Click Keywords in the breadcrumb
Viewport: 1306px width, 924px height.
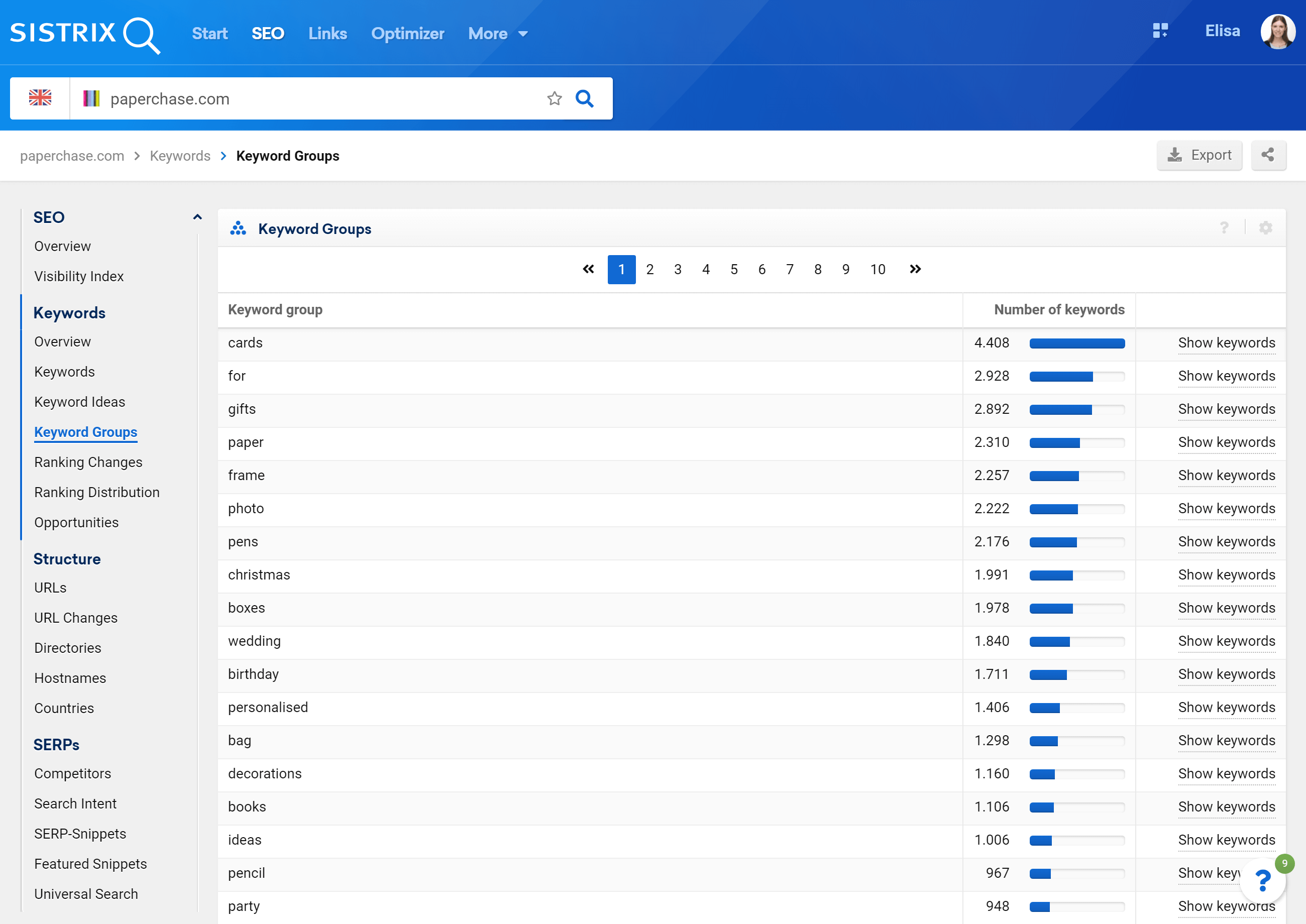180,156
